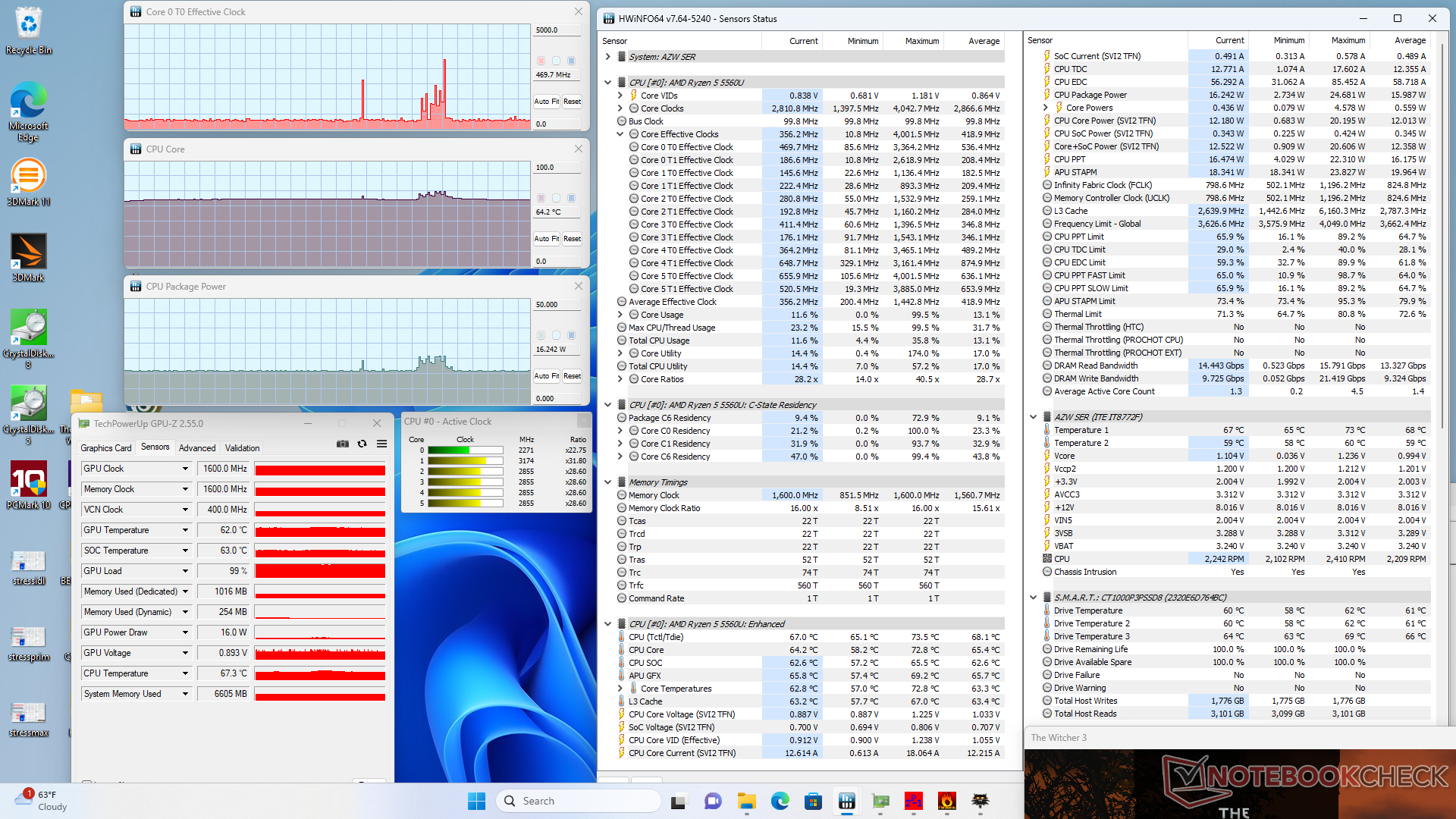Open the GPU Temperature sensor dropdown

(x=185, y=530)
